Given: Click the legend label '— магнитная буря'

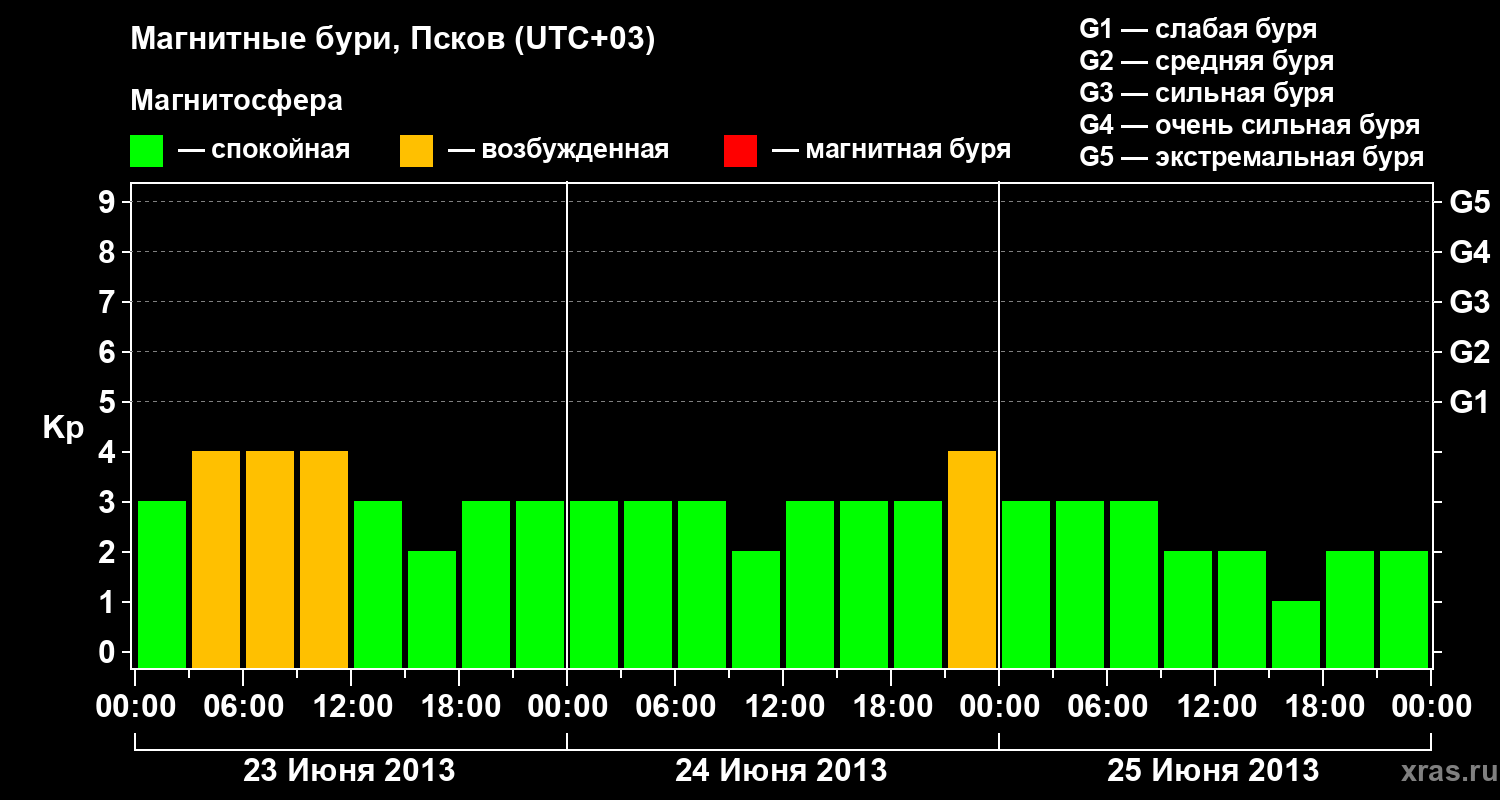Looking at the screenshot, I should [x=891, y=150].
